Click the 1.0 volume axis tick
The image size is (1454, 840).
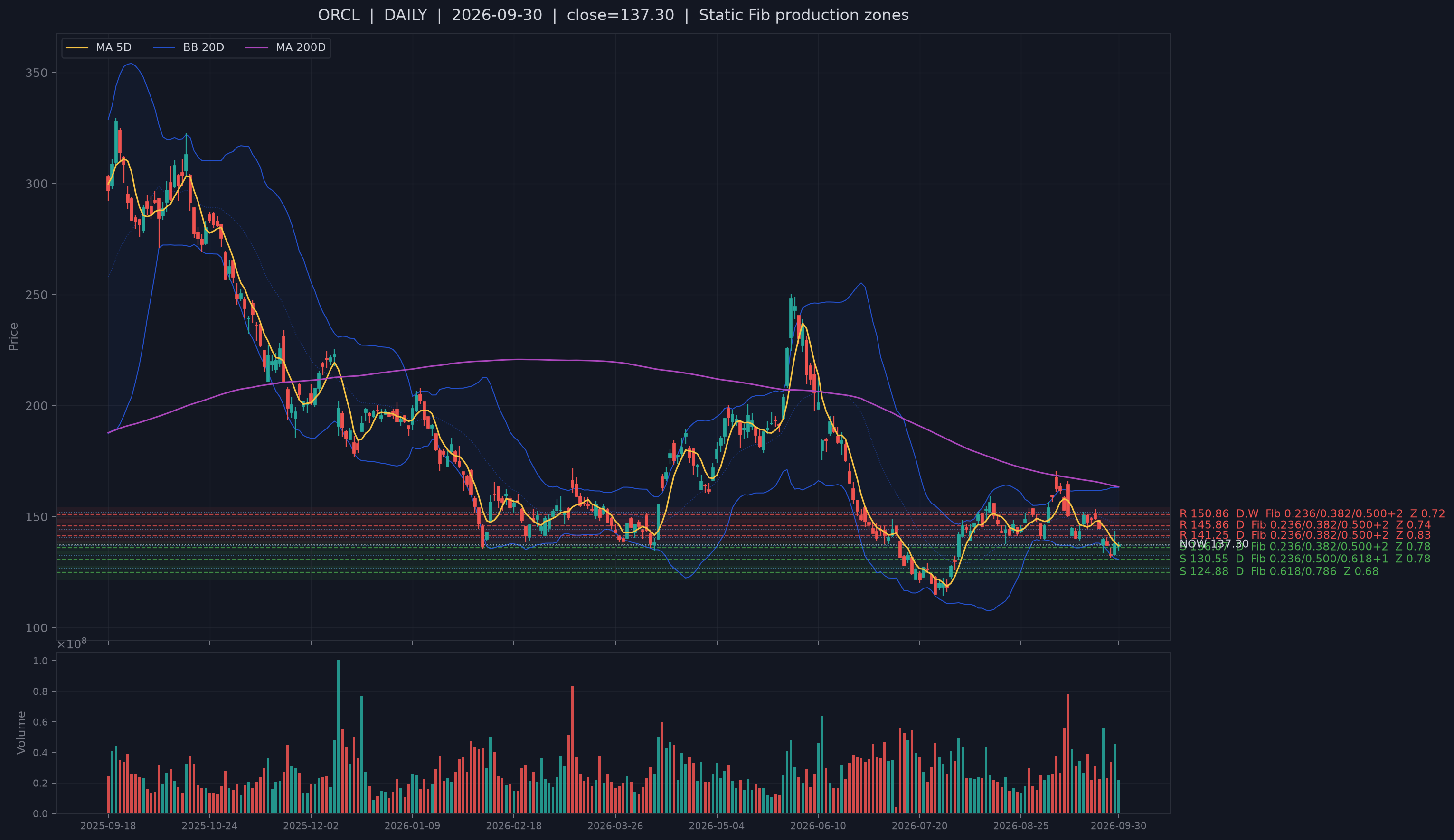pyautogui.click(x=40, y=661)
